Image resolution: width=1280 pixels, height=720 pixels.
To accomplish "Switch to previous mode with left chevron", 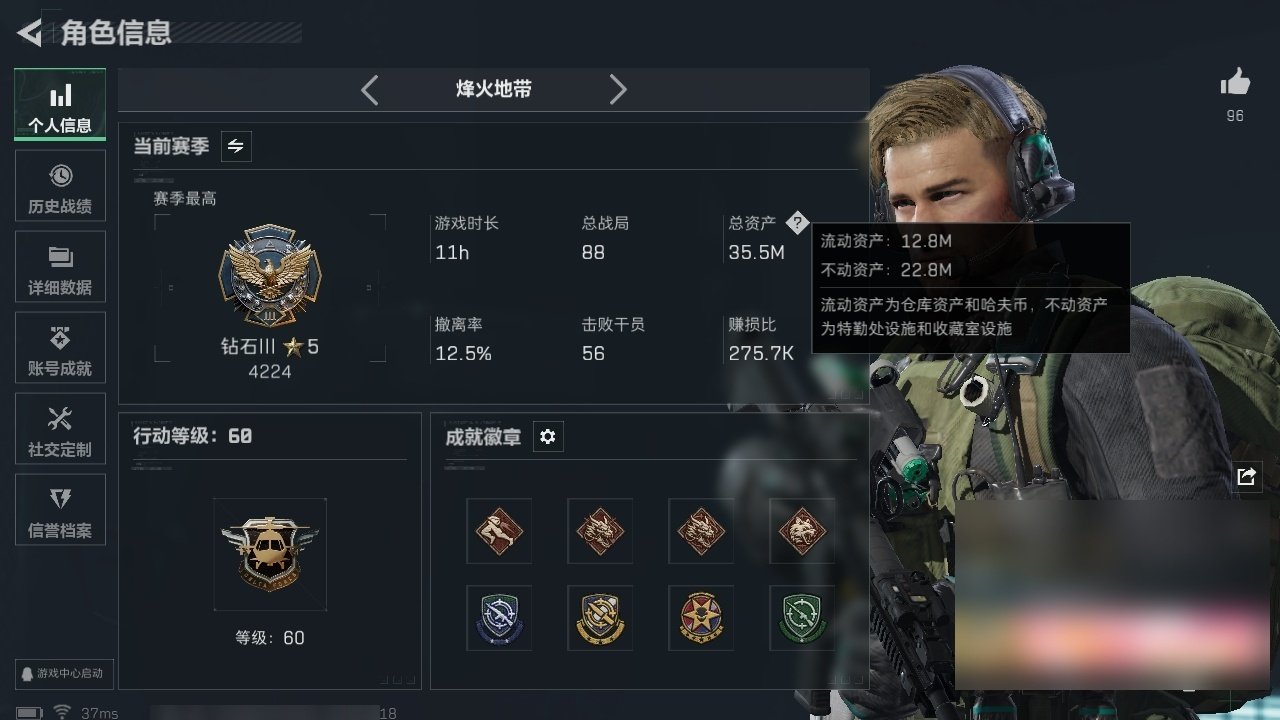I will [370, 90].
